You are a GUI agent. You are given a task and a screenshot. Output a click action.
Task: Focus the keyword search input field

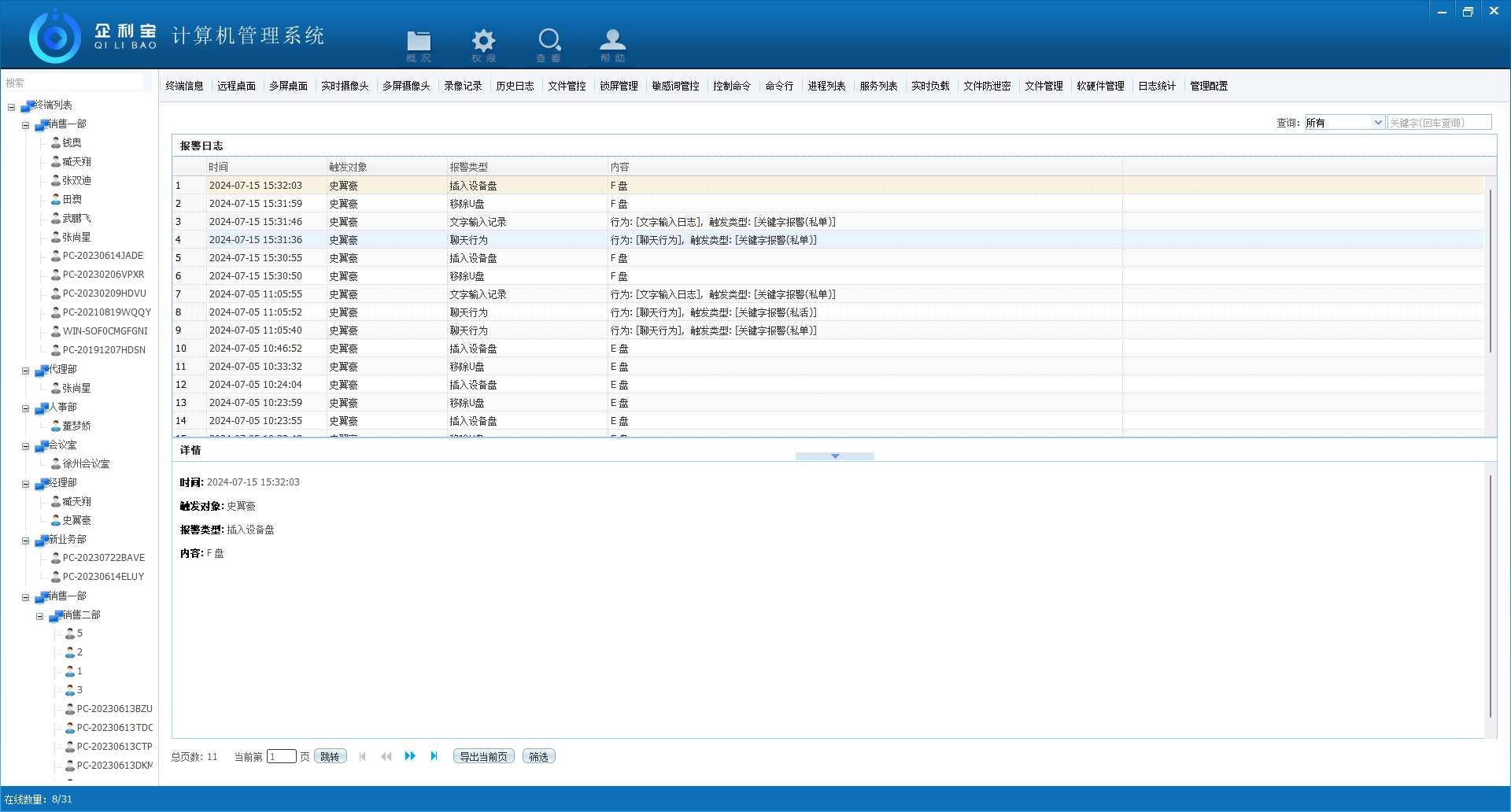pos(1439,123)
